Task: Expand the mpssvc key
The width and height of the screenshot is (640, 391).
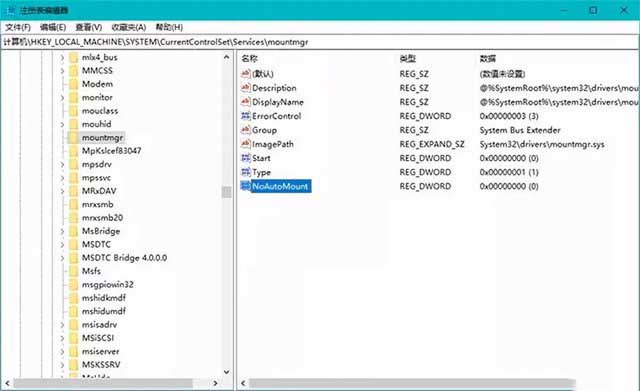Action: tap(62, 178)
